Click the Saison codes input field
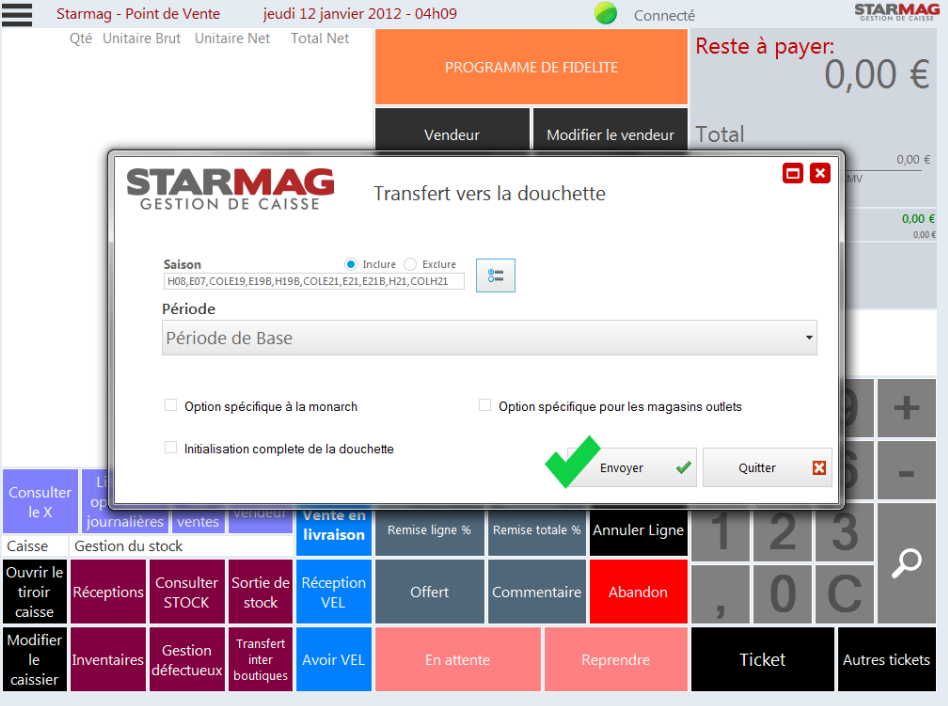This screenshot has height=706, width=948. pyautogui.click(x=314, y=281)
